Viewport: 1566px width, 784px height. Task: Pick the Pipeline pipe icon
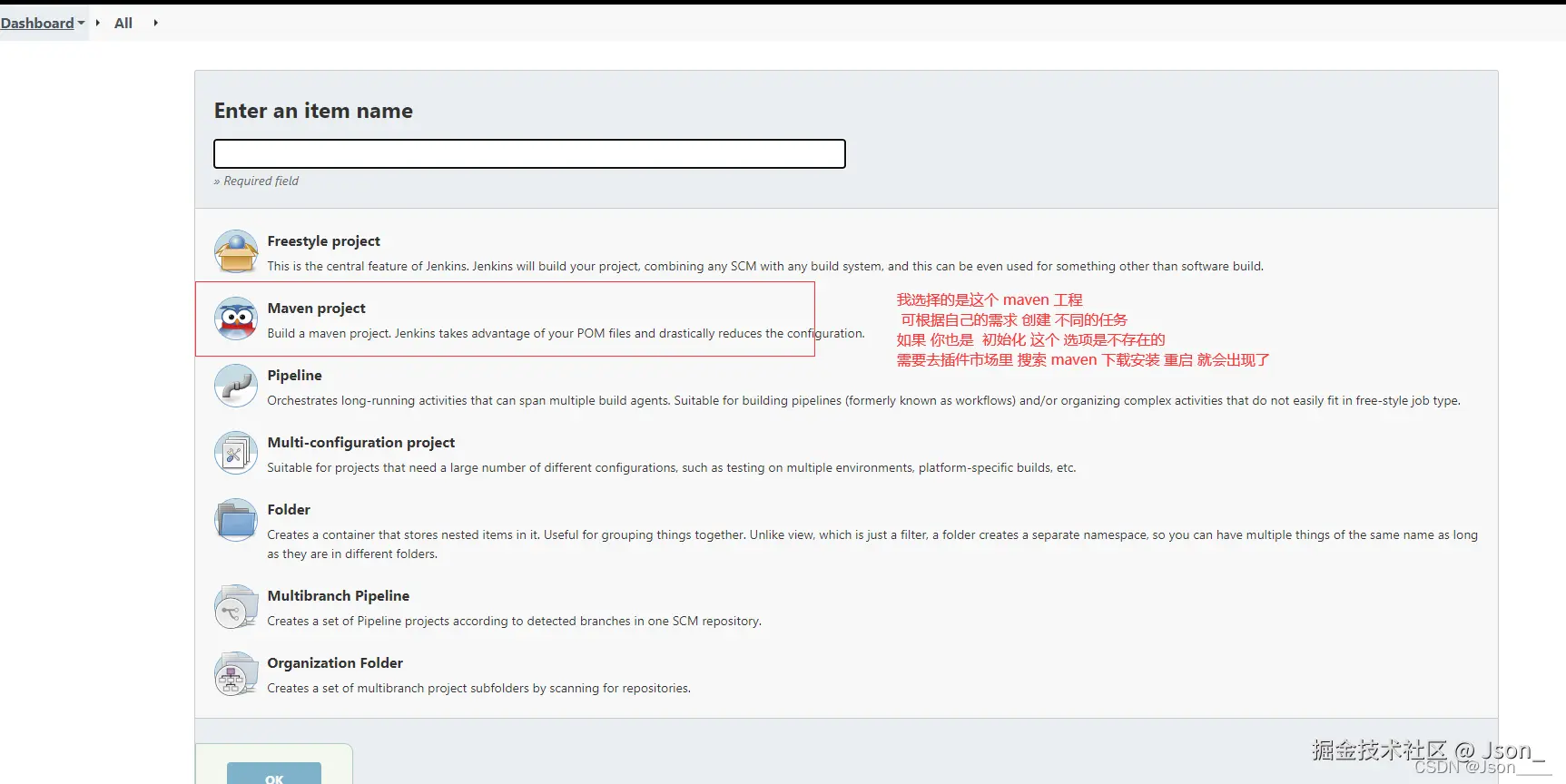coord(236,386)
